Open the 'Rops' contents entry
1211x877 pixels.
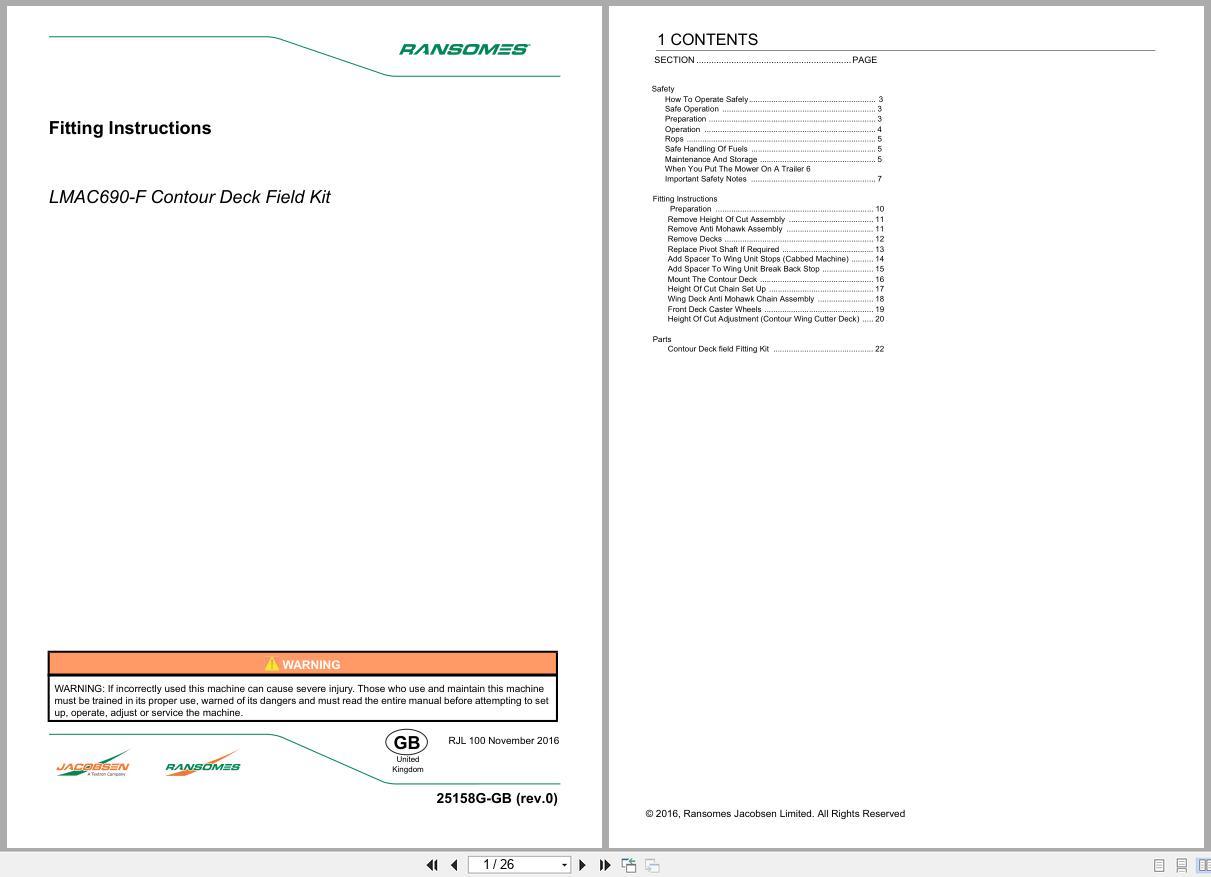773,139
